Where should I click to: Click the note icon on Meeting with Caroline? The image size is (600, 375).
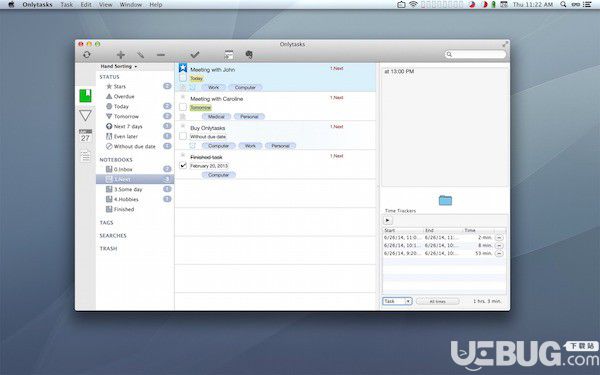(183, 116)
